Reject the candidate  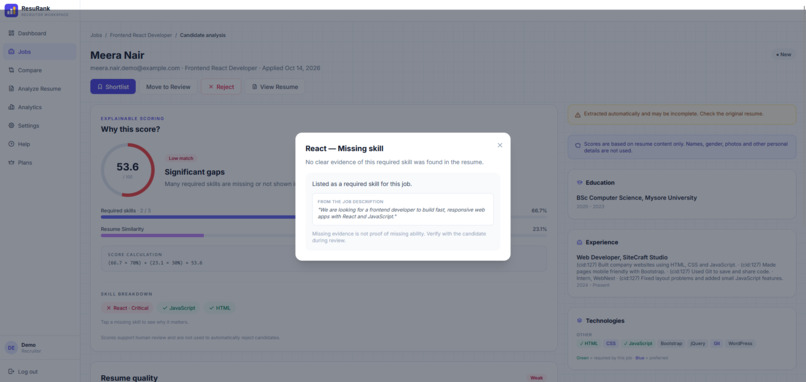click(x=221, y=87)
